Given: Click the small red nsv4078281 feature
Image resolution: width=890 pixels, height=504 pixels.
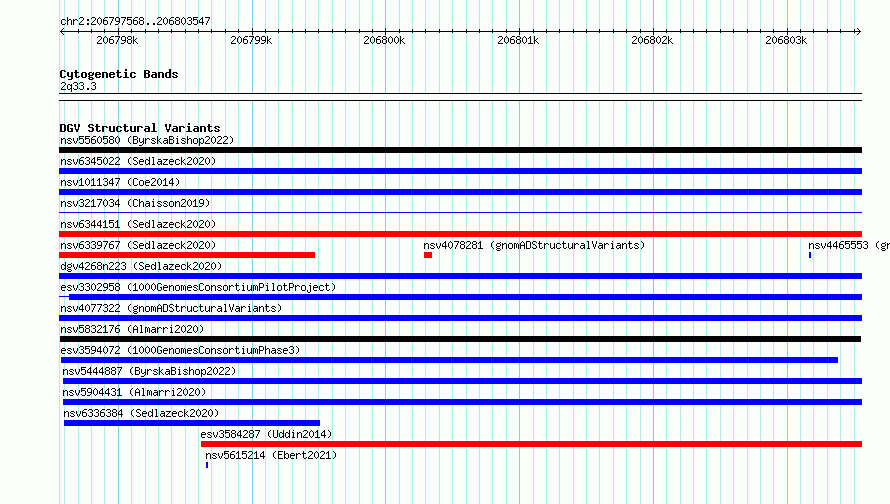Looking at the screenshot, I should pos(428,255).
